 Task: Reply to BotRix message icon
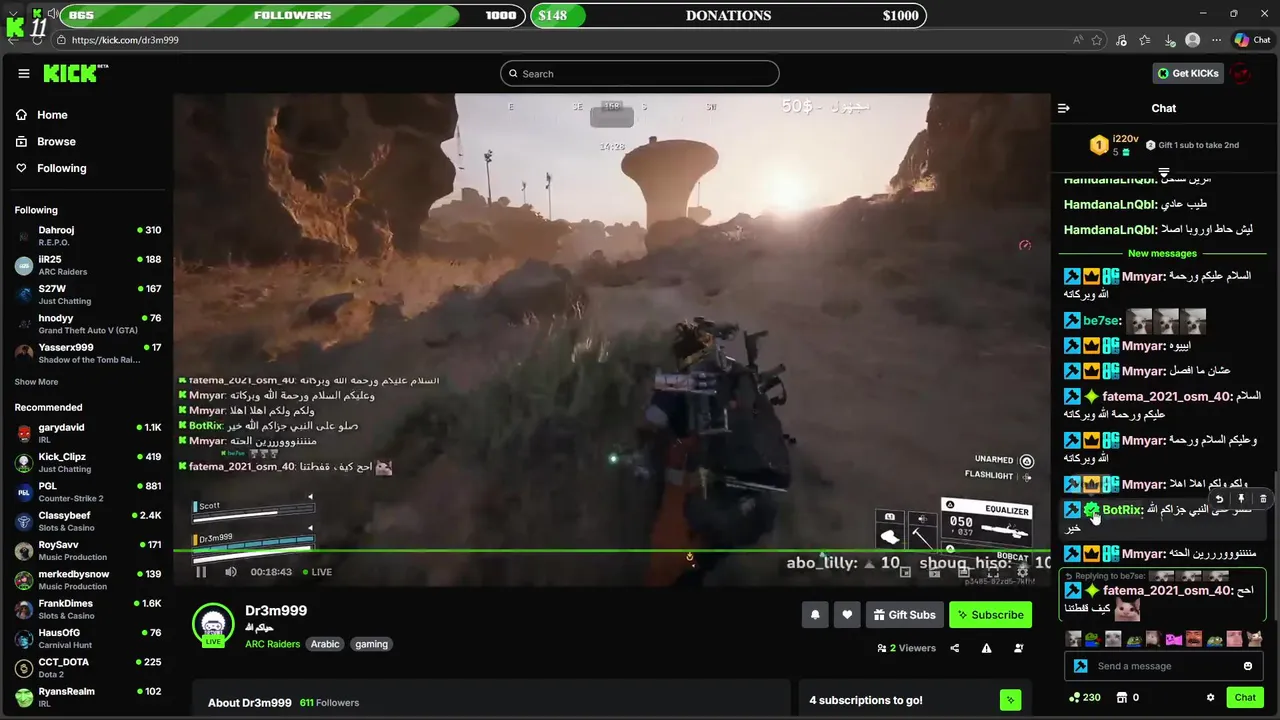coord(1219,498)
